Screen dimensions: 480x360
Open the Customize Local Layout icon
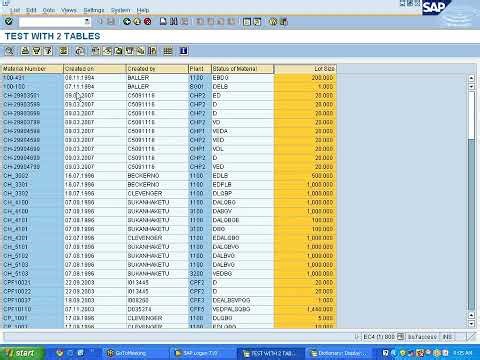pos(284,22)
